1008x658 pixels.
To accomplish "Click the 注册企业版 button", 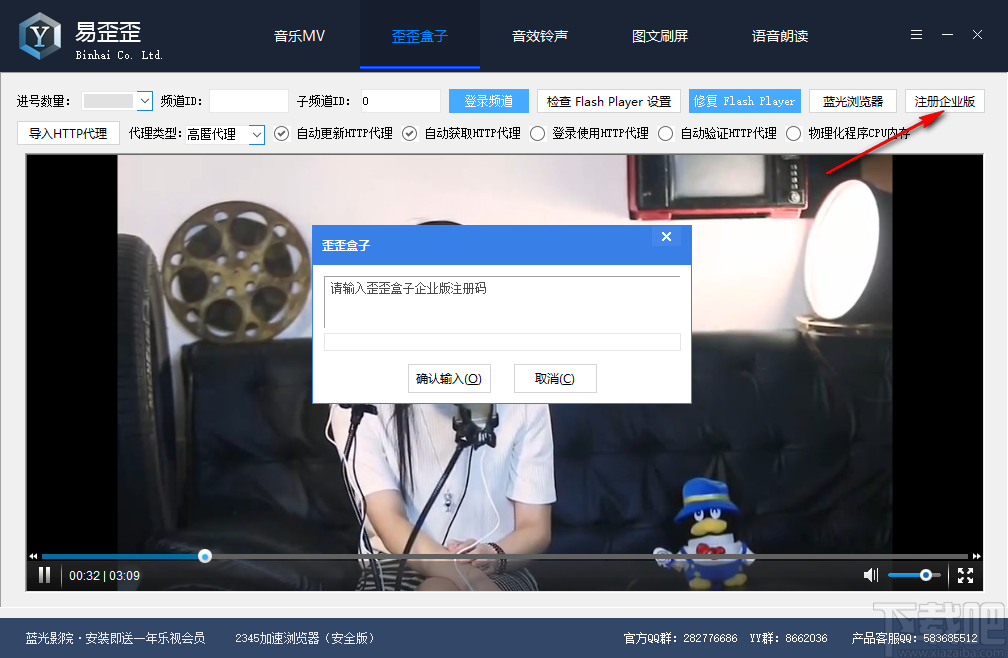I will (944, 101).
